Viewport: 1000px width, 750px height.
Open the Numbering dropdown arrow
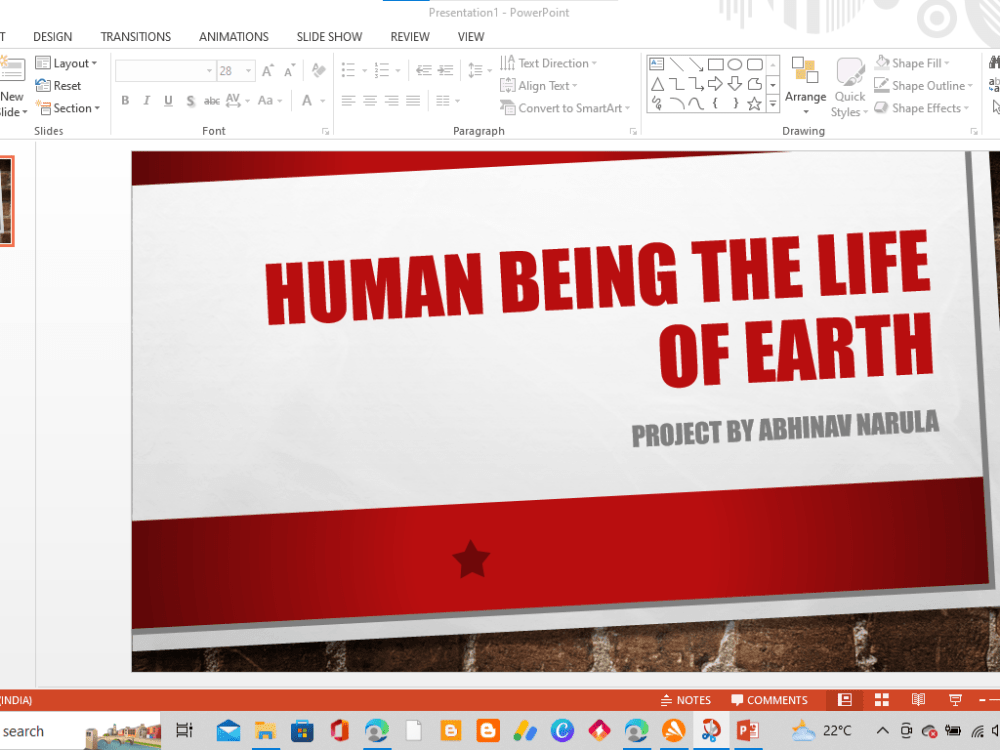[x=398, y=71]
